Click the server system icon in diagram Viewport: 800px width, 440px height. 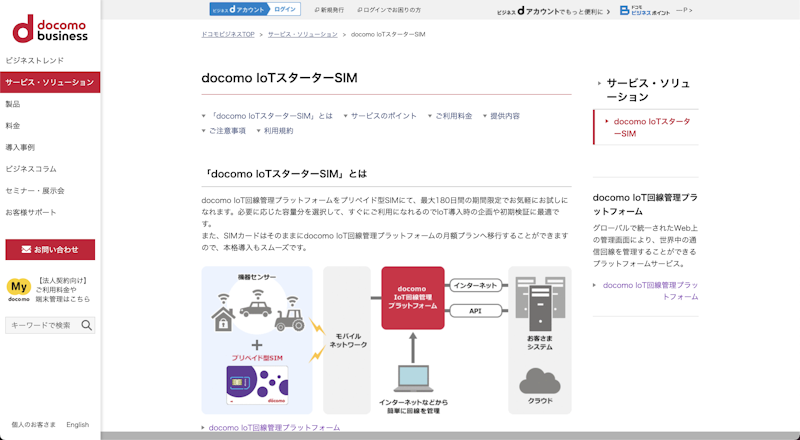(x=540, y=303)
